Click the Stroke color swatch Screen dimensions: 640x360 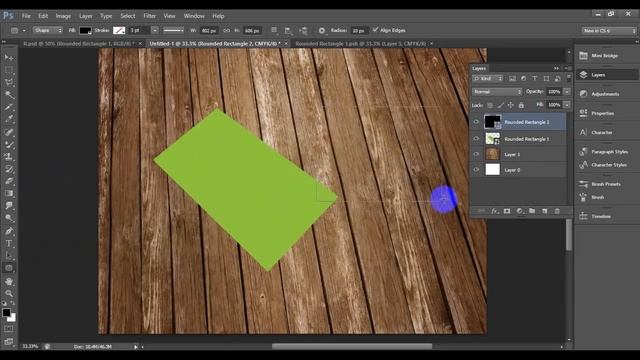click(x=119, y=30)
